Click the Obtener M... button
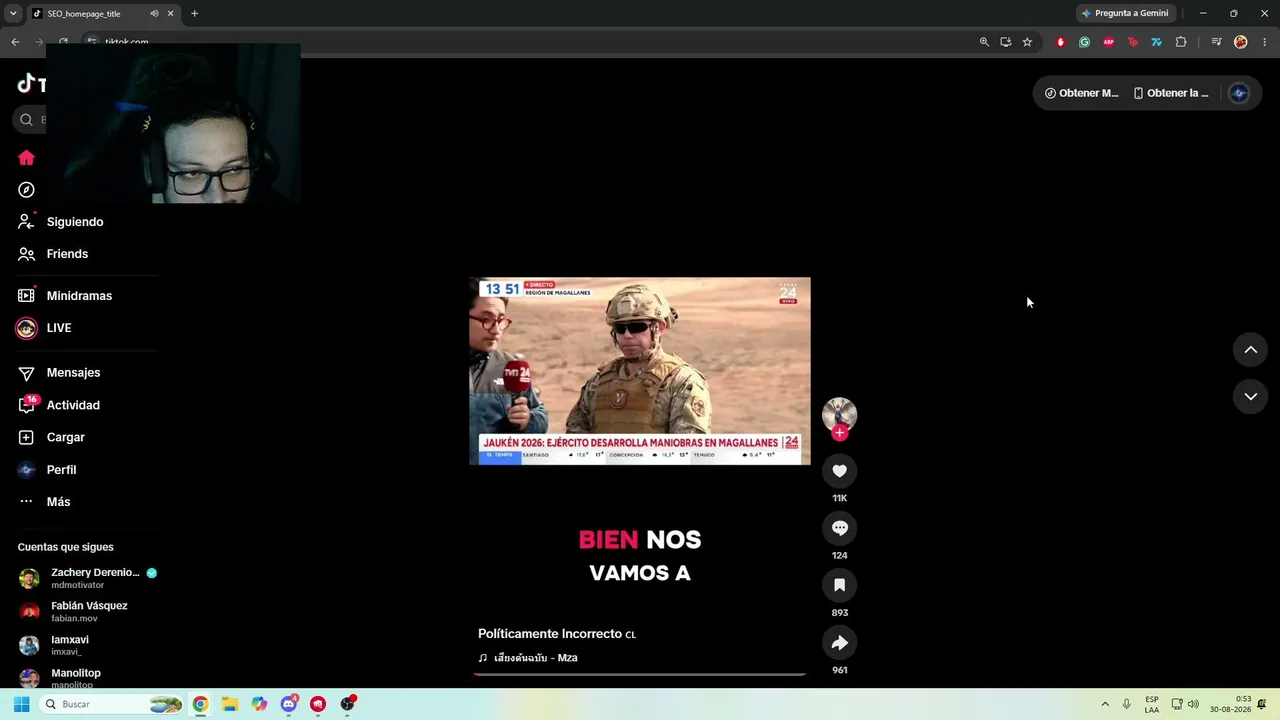 [1081, 93]
